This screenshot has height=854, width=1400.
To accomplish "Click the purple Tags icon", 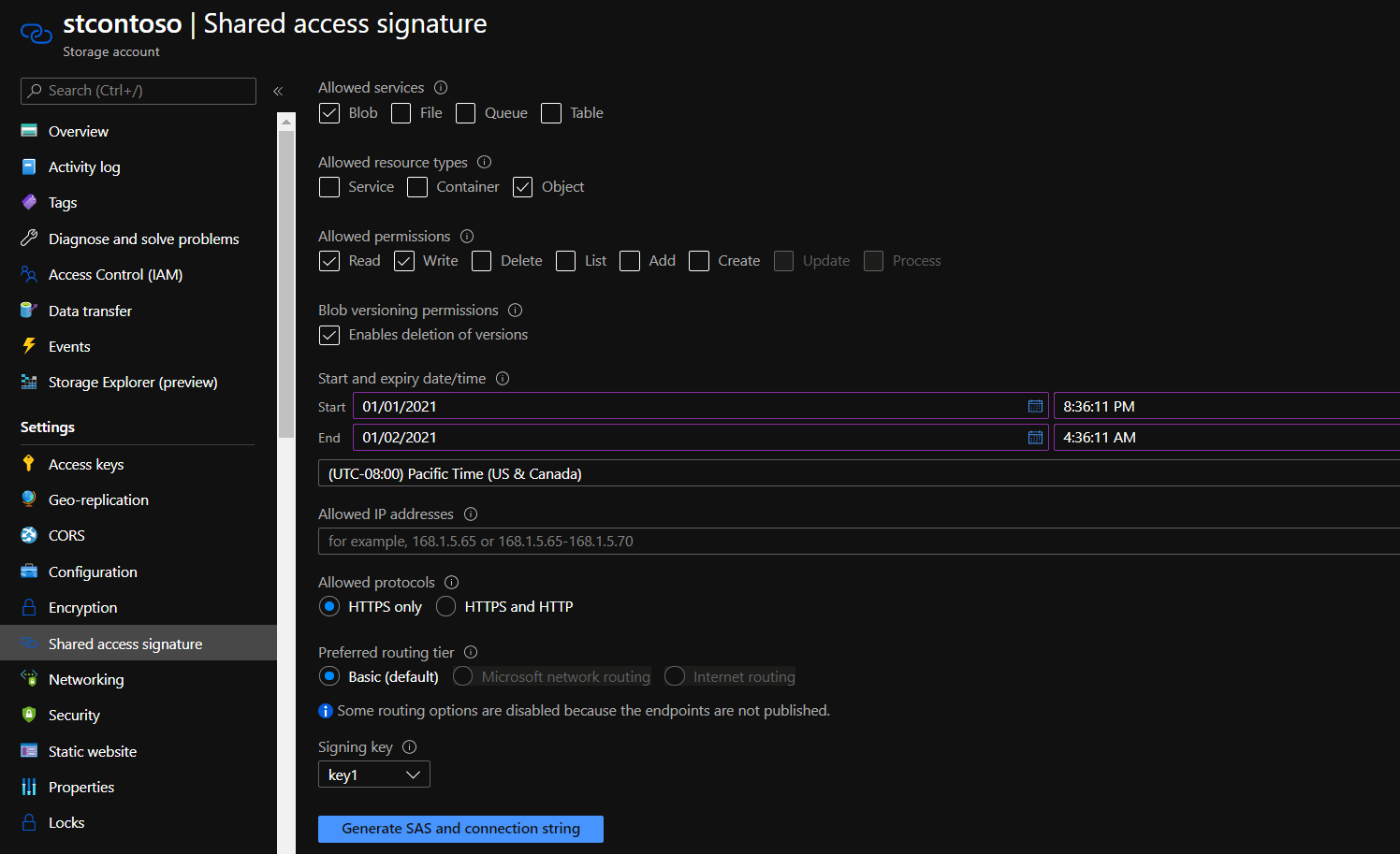I will click(x=29, y=202).
